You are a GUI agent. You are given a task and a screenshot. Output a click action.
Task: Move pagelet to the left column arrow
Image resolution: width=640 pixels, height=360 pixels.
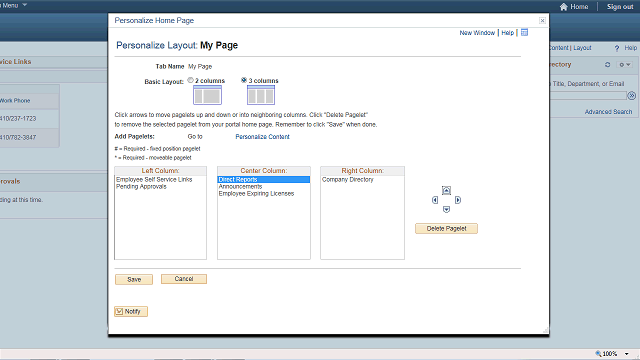(x=435, y=200)
